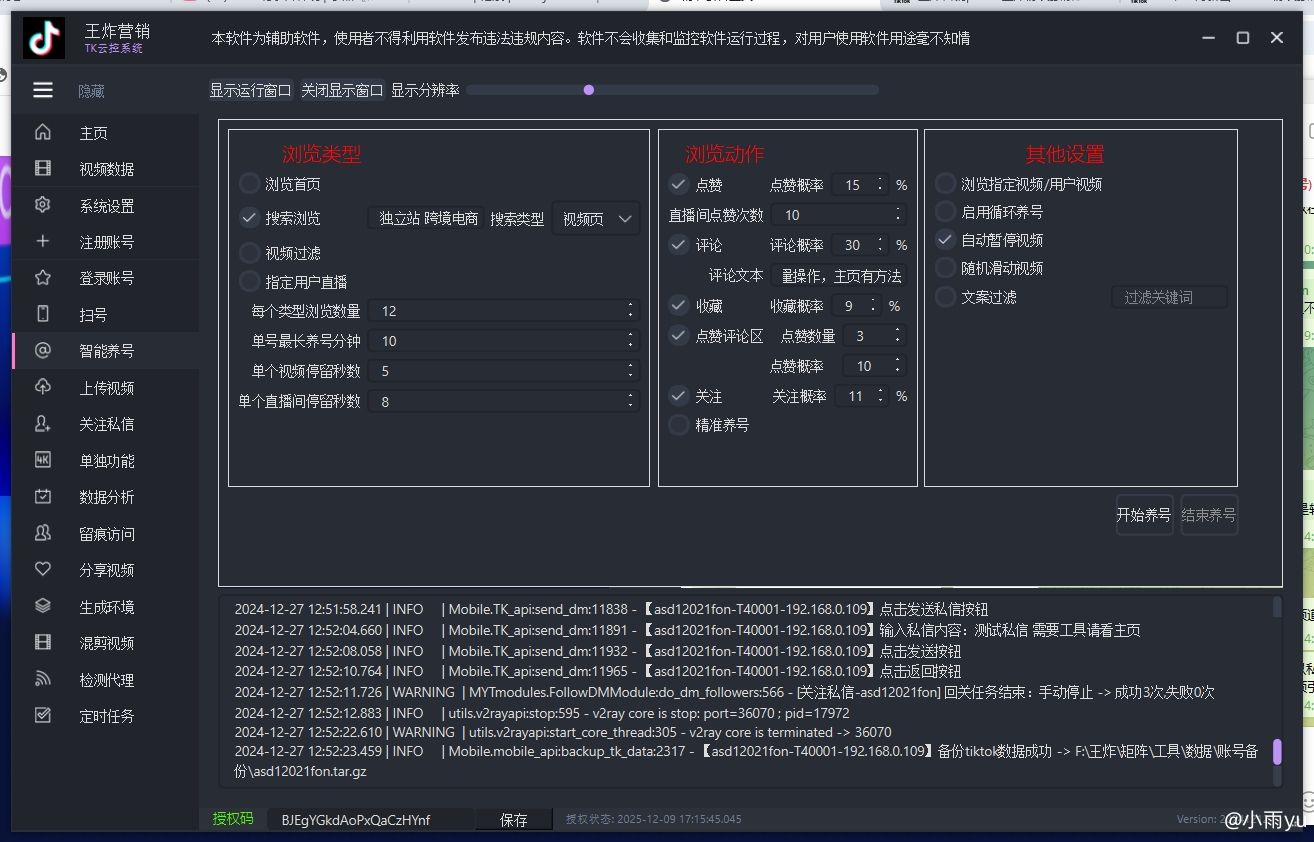Open the 搜索类型 视频页 dropdown

point(596,219)
